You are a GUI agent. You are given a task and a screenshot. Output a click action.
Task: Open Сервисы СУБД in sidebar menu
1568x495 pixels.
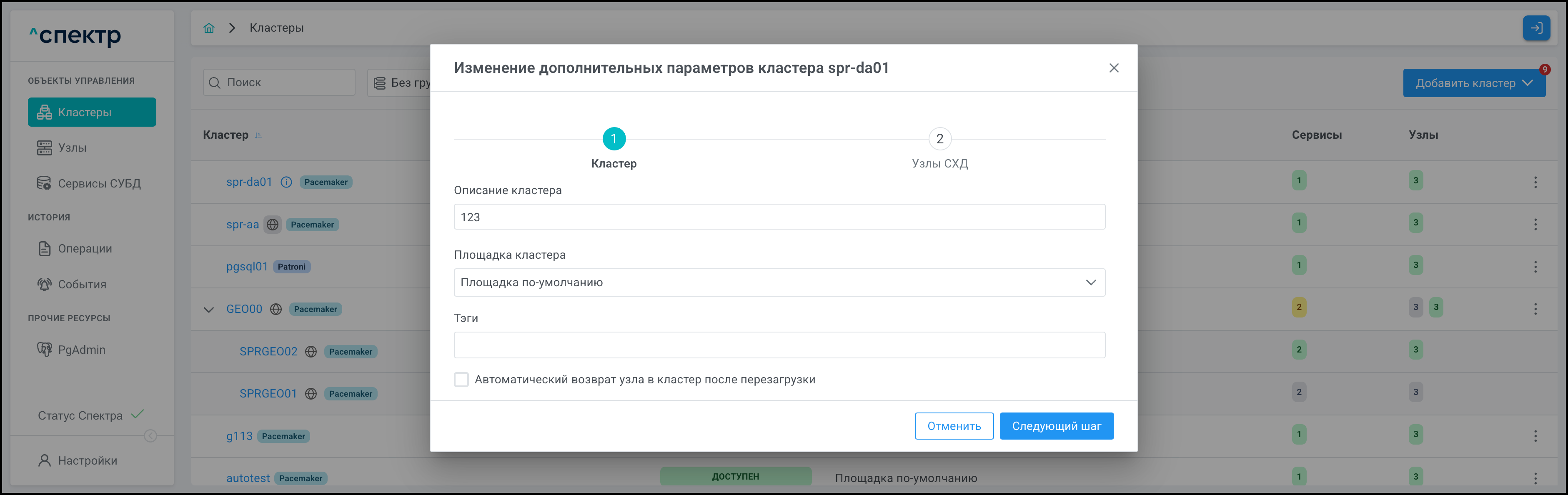pos(99,184)
